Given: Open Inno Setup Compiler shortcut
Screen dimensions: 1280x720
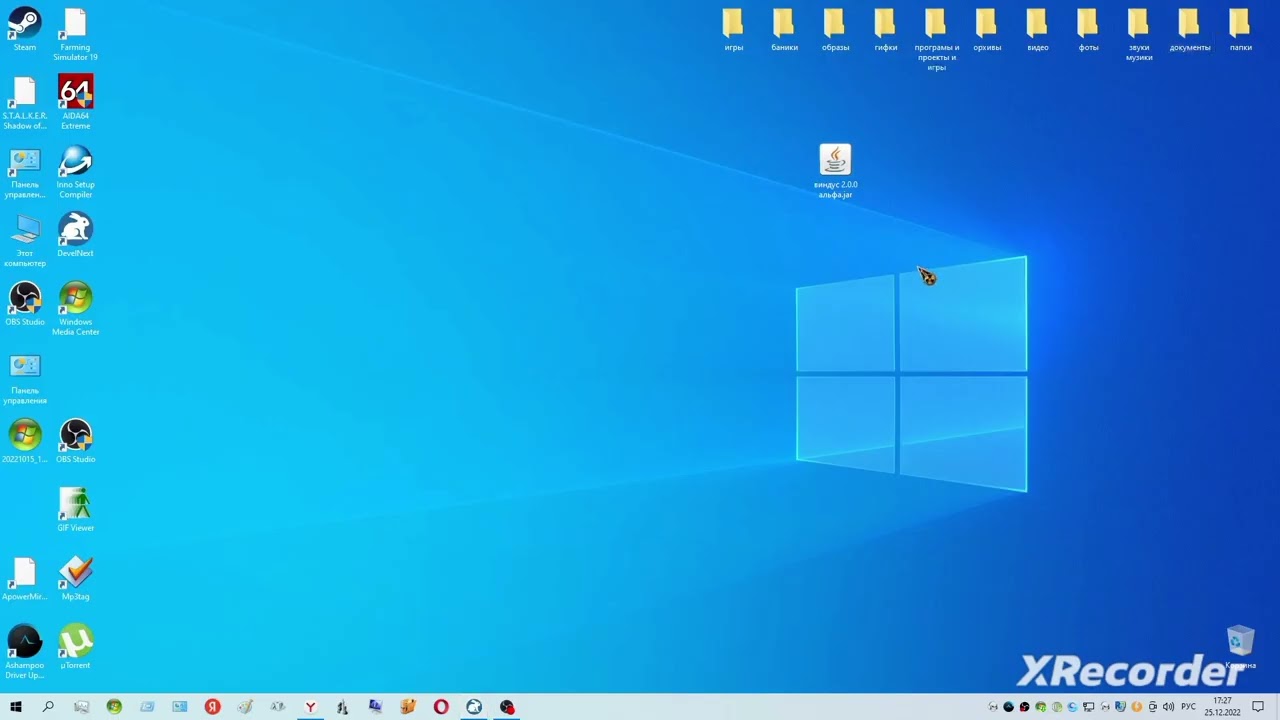Looking at the screenshot, I should (76, 172).
